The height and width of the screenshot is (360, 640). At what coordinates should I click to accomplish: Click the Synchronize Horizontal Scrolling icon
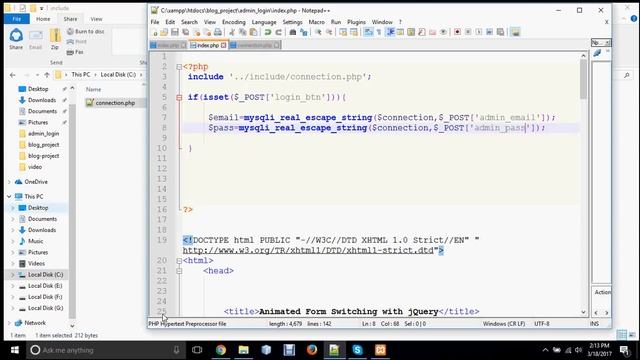(x=353, y=32)
